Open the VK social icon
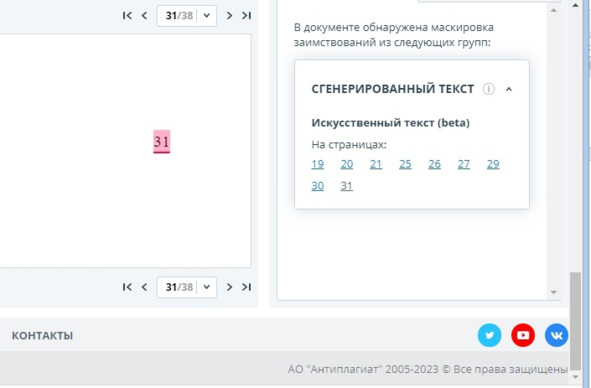The height and width of the screenshot is (388, 591). click(556, 335)
